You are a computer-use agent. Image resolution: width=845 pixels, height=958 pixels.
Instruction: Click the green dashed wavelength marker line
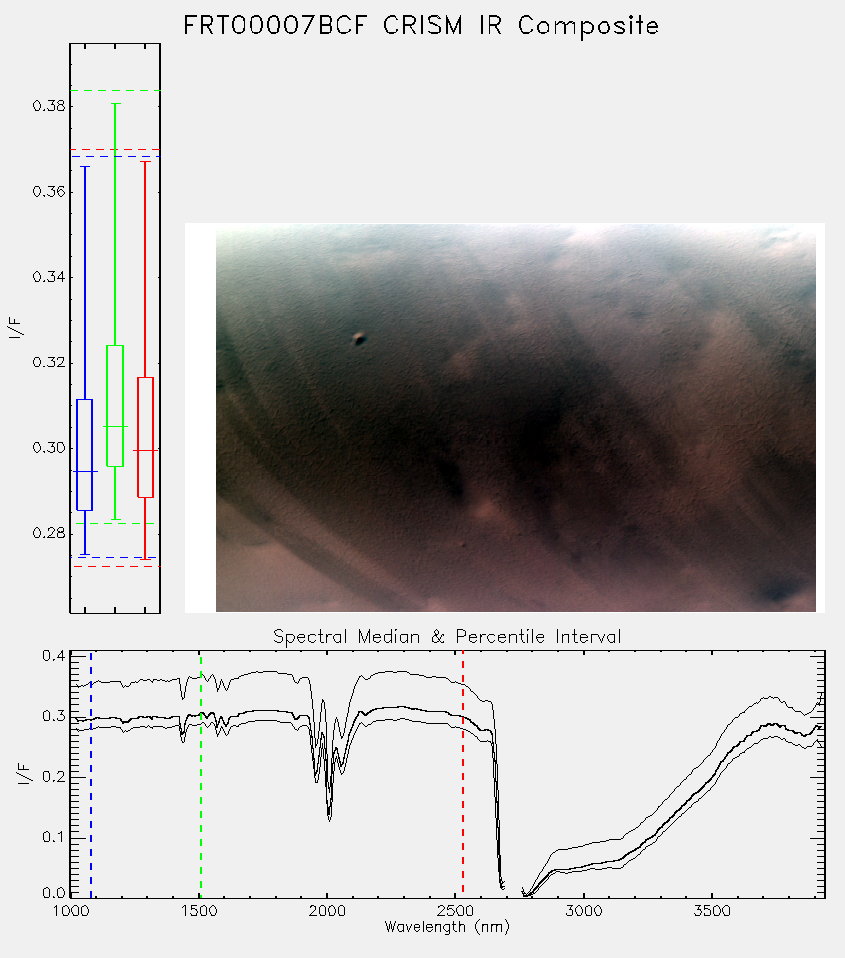[x=200, y=775]
